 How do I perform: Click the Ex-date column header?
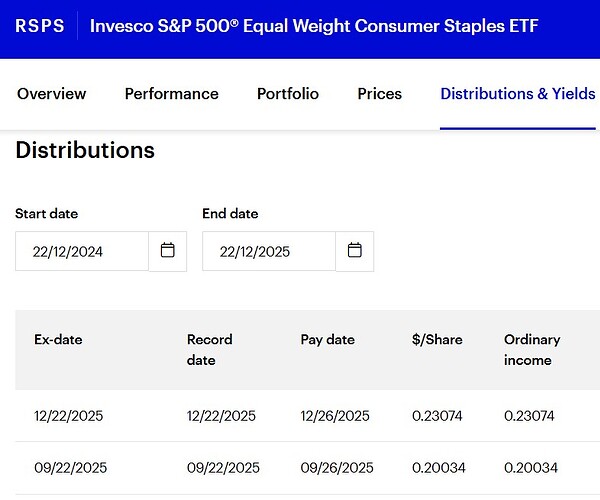tap(58, 339)
